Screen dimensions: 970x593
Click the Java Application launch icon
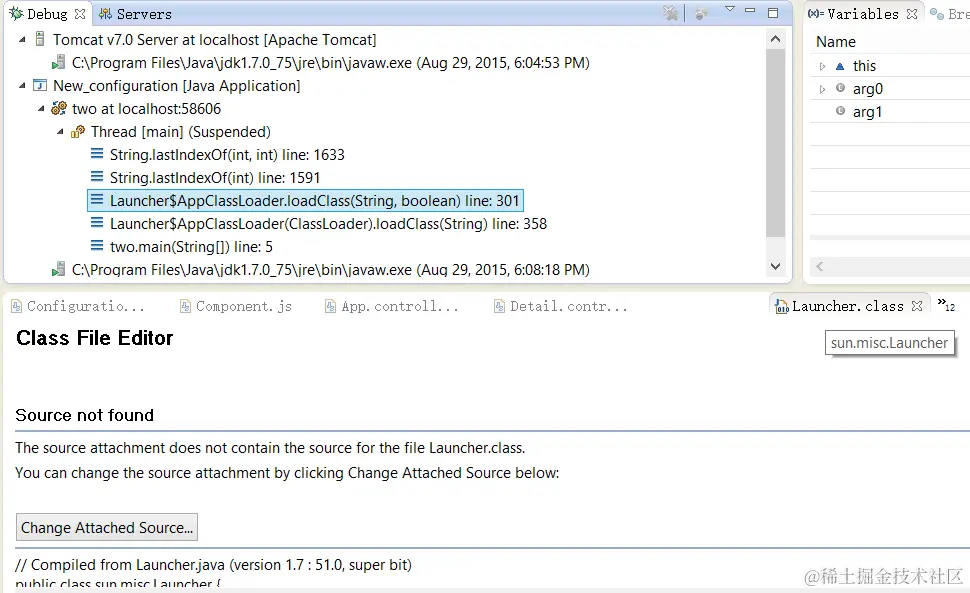[x=40, y=85]
